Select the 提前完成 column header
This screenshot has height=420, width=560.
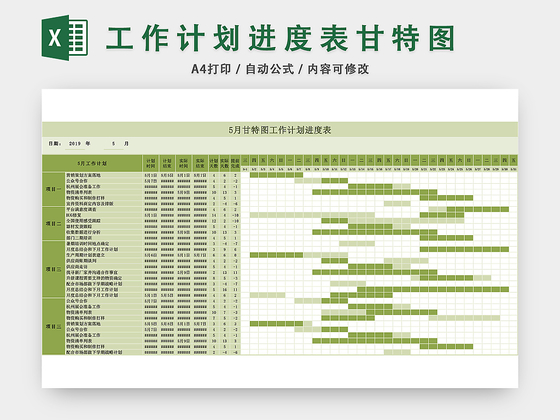pyautogui.click(x=235, y=163)
